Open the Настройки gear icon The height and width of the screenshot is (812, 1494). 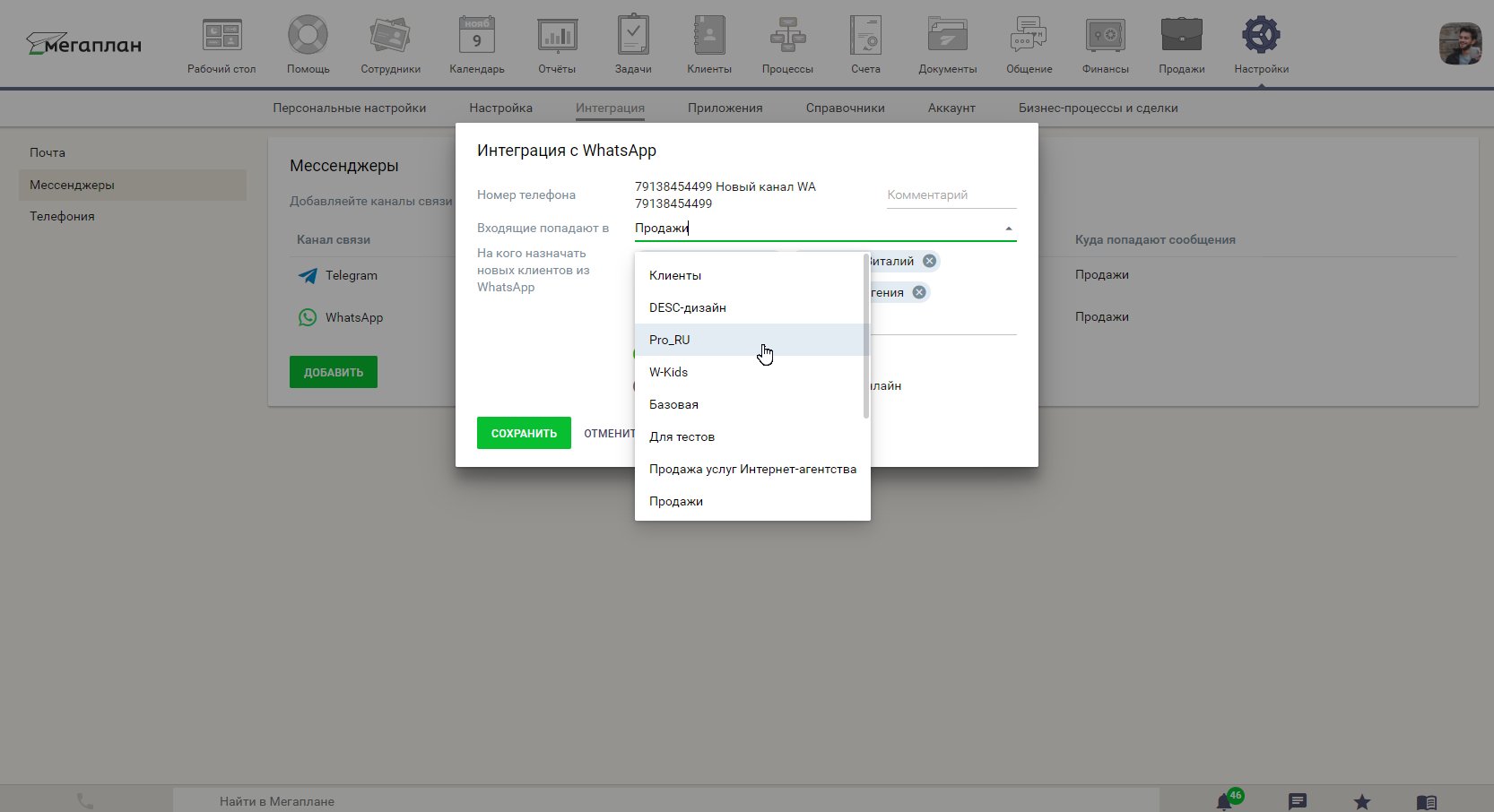click(1261, 35)
